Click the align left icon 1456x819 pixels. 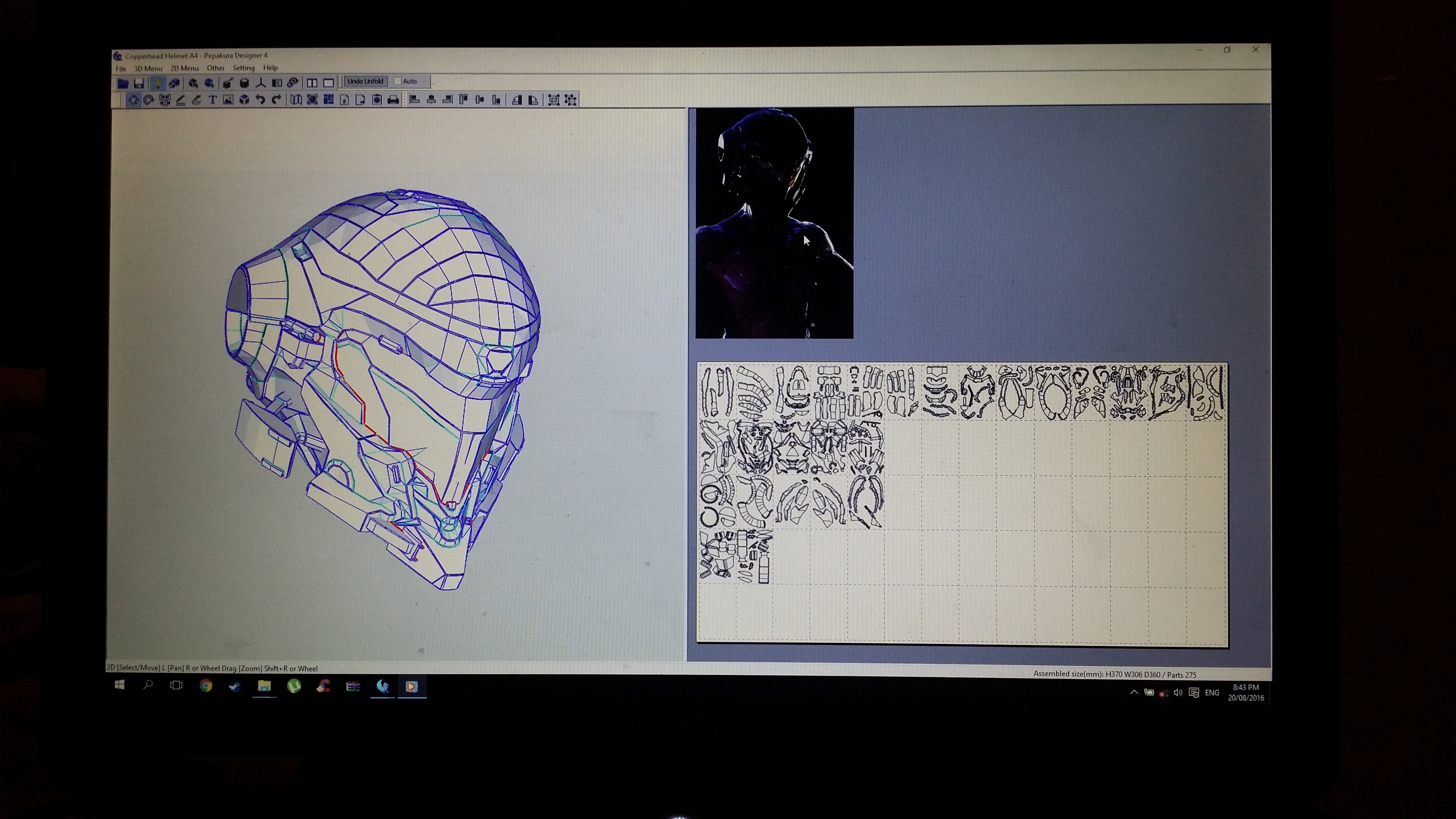(414, 100)
